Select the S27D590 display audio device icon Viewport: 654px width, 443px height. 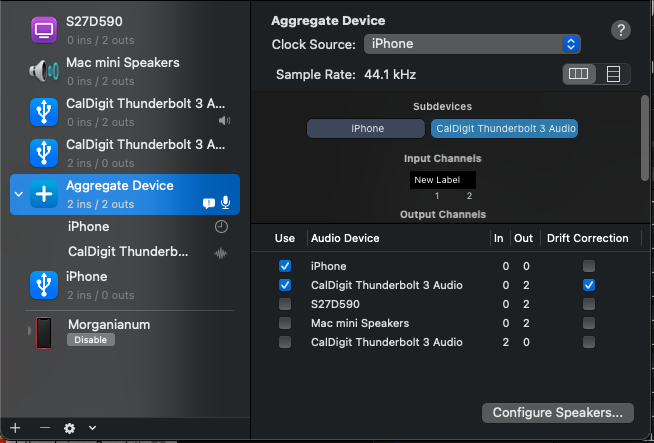[x=44, y=30]
